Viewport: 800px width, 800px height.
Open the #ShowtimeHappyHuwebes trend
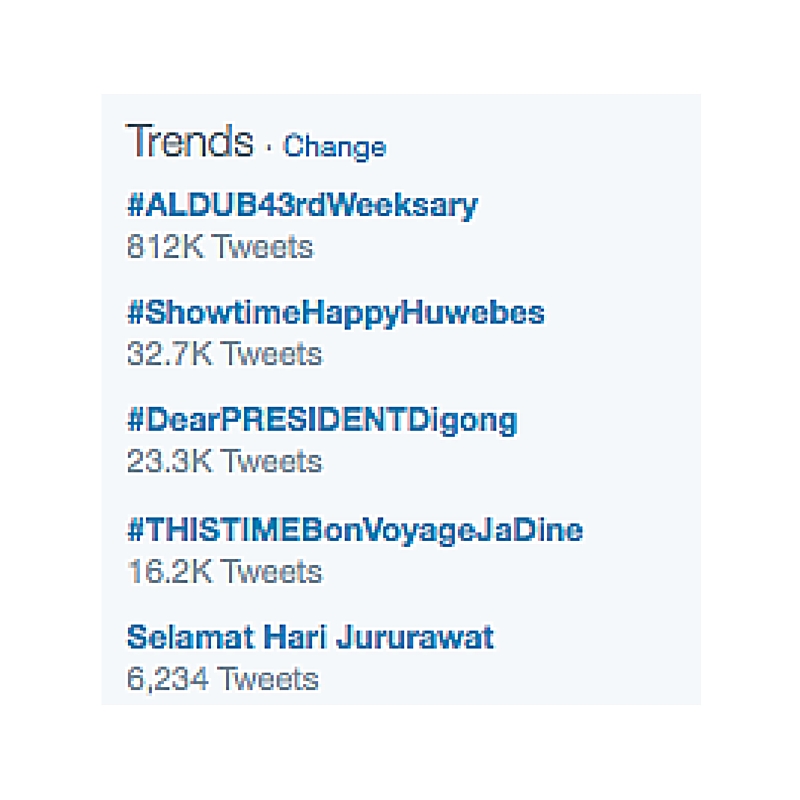(x=335, y=313)
